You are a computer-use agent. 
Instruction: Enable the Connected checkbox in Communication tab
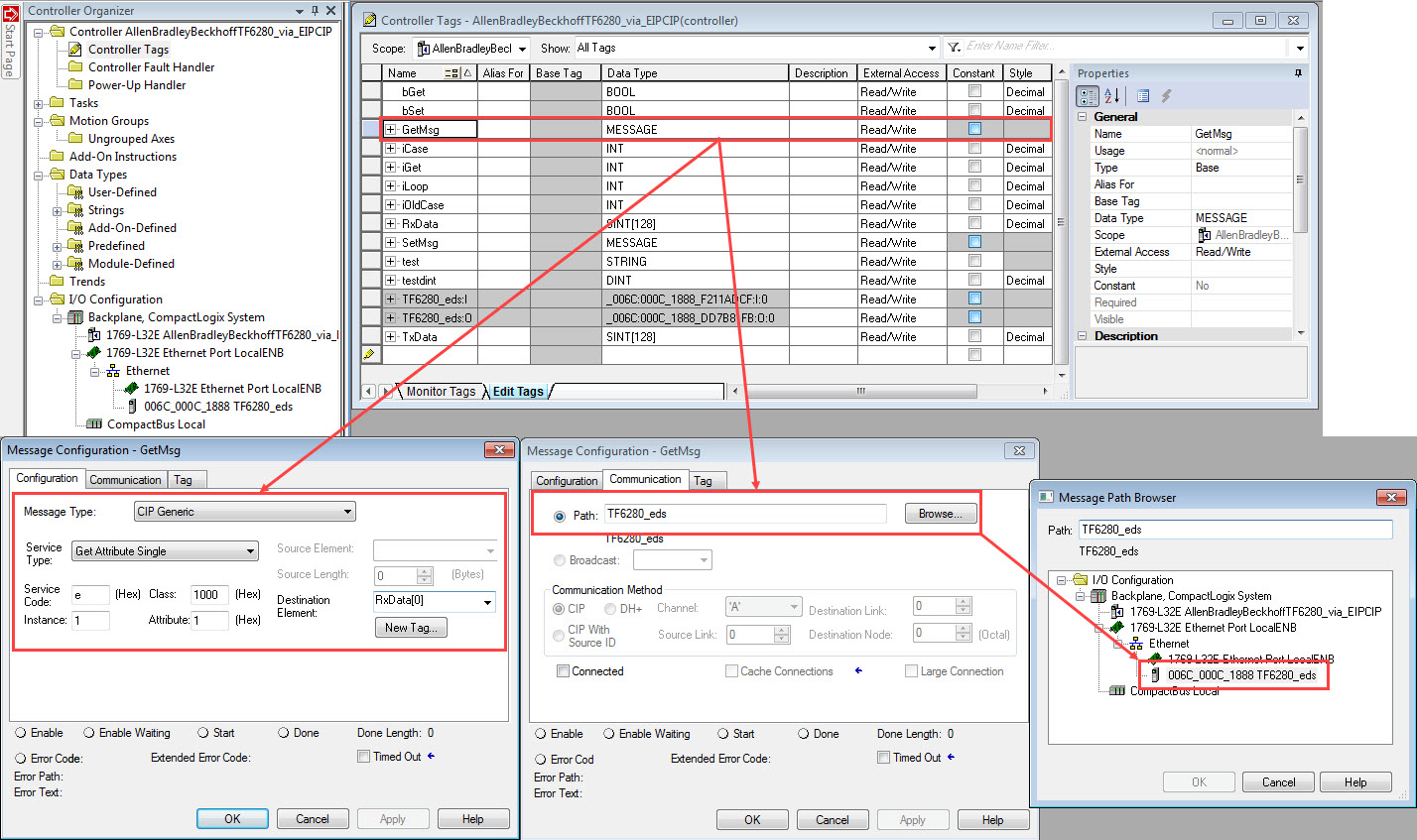pyautogui.click(x=564, y=671)
